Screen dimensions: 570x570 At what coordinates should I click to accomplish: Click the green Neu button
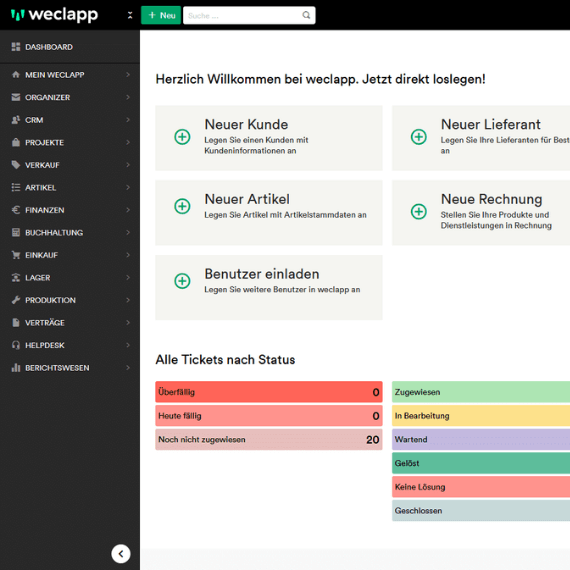[x=161, y=15]
